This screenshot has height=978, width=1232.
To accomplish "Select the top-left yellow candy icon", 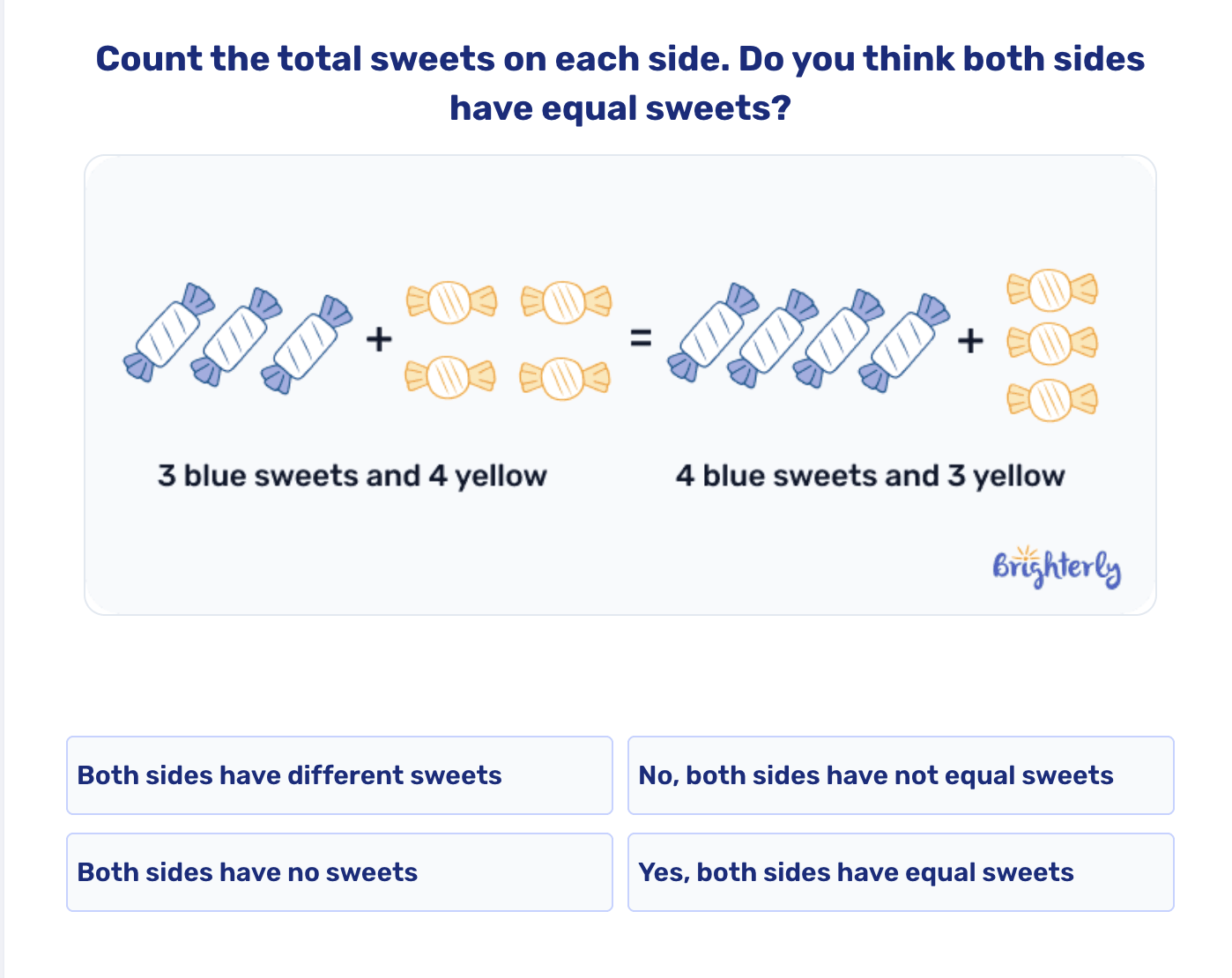I will pyautogui.click(x=450, y=301).
